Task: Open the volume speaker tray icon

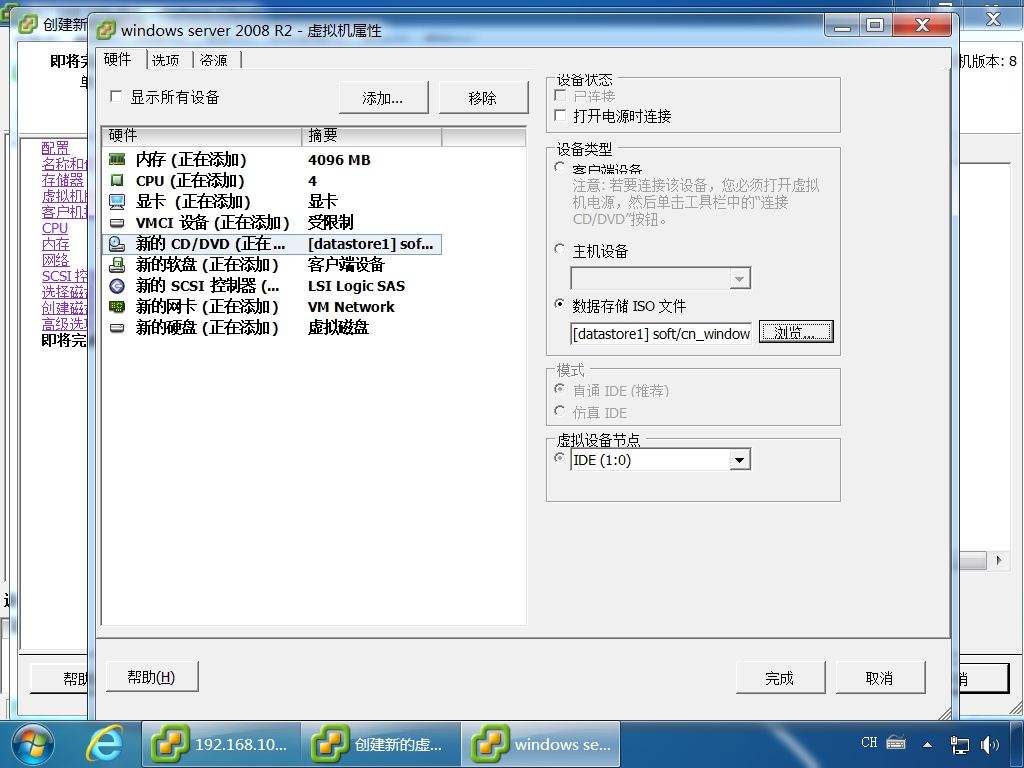Action: click(989, 744)
